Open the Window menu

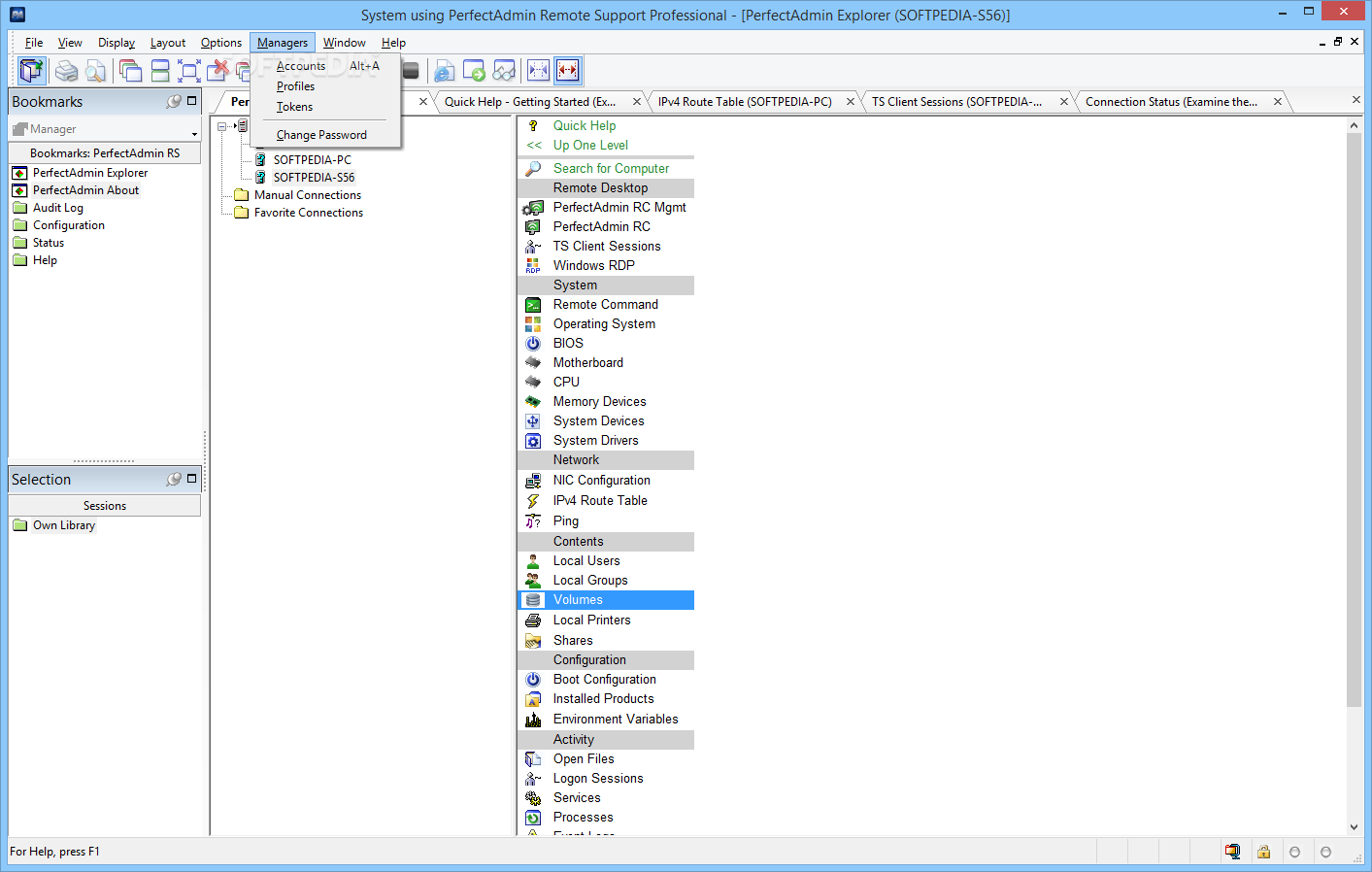tap(345, 43)
